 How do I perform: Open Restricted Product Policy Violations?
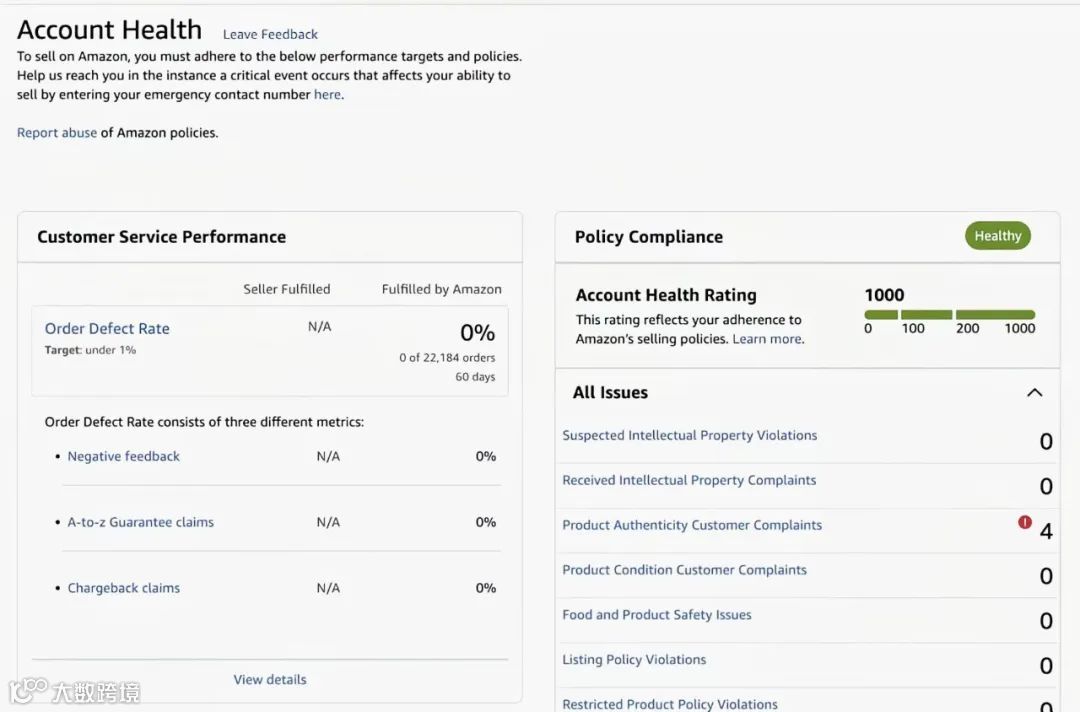670,704
